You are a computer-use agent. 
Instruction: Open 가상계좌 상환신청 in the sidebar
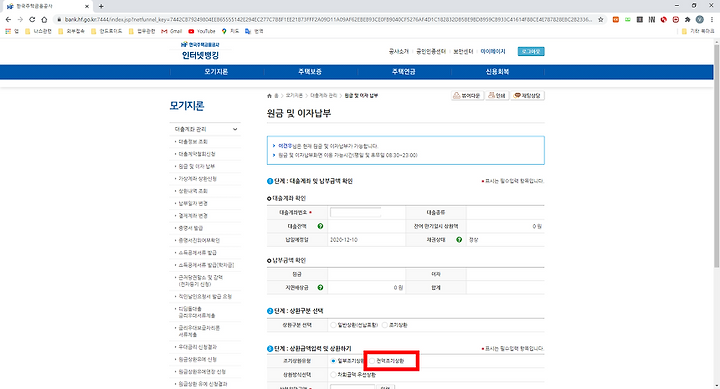click(197, 179)
